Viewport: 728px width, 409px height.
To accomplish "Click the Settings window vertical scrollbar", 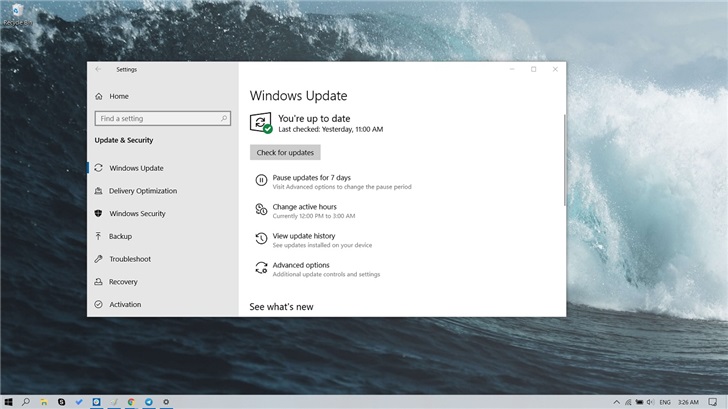I will point(564,160).
